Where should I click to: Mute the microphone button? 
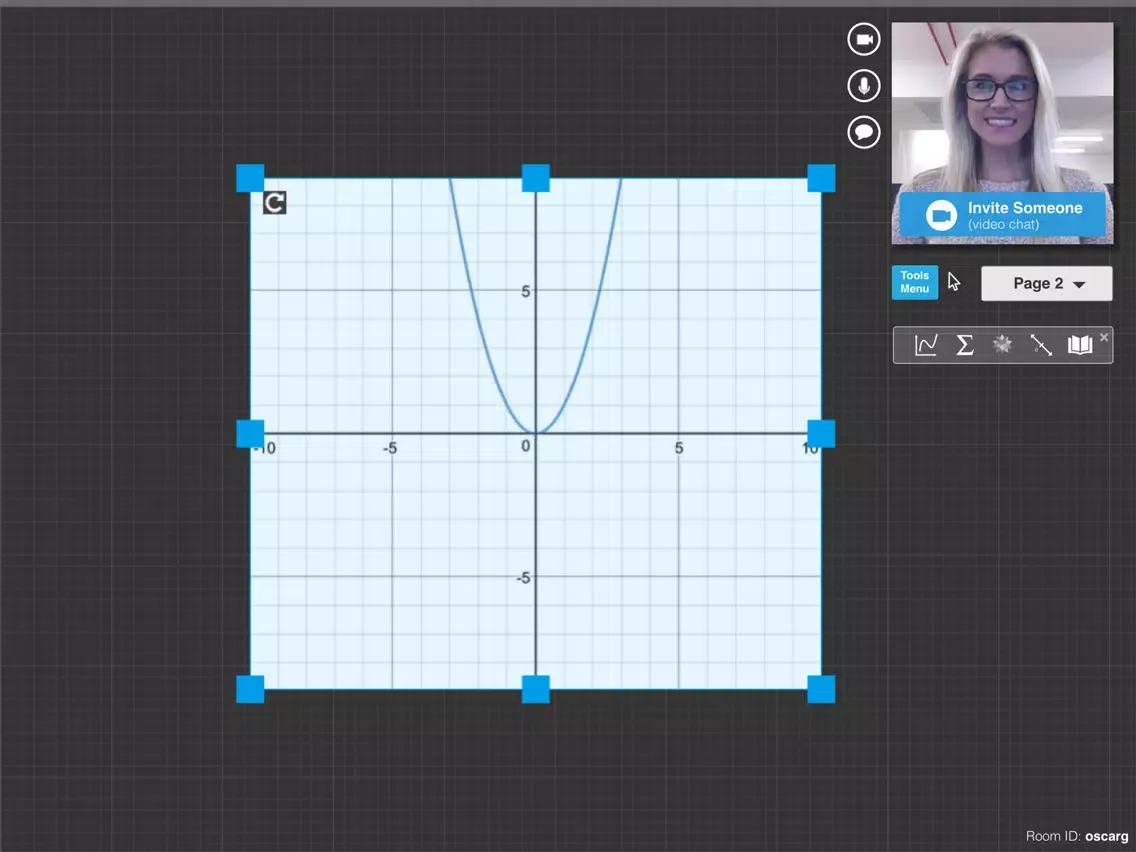click(864, 85)
